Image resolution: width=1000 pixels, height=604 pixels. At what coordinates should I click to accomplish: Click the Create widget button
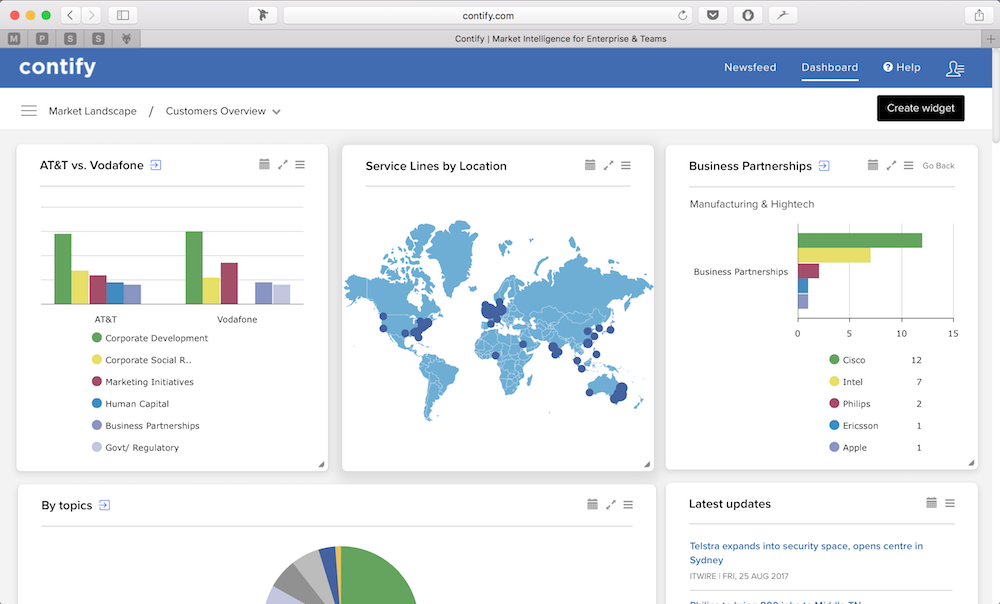920,108
